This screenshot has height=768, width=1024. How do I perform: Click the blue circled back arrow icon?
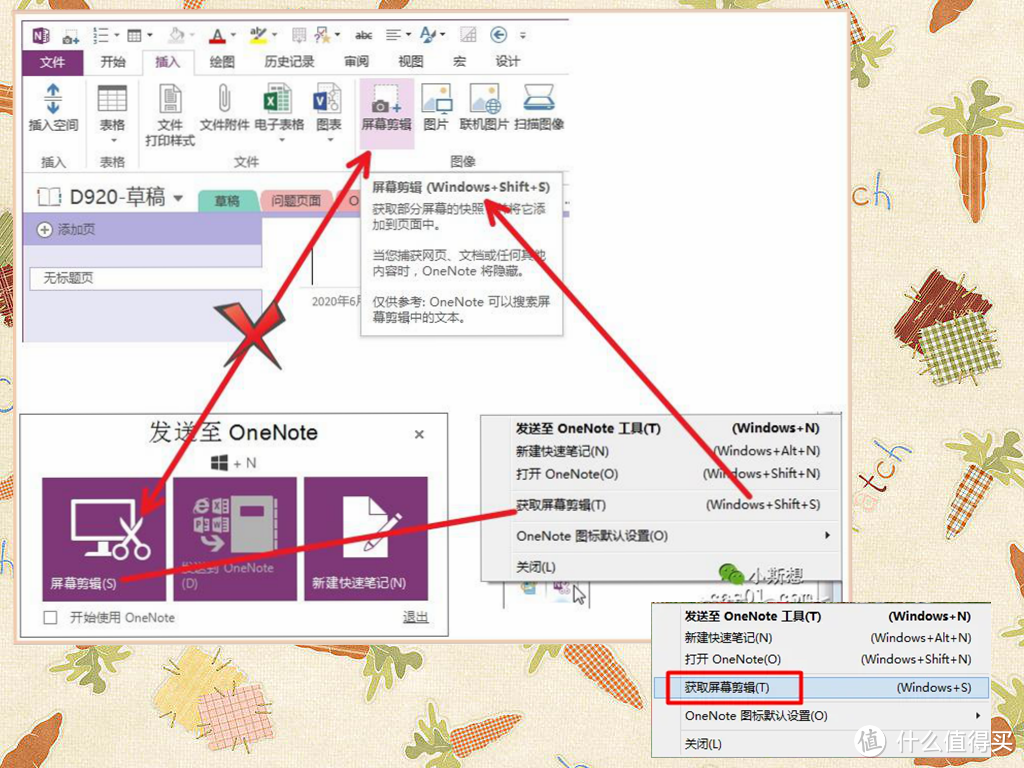click(499, 35)
